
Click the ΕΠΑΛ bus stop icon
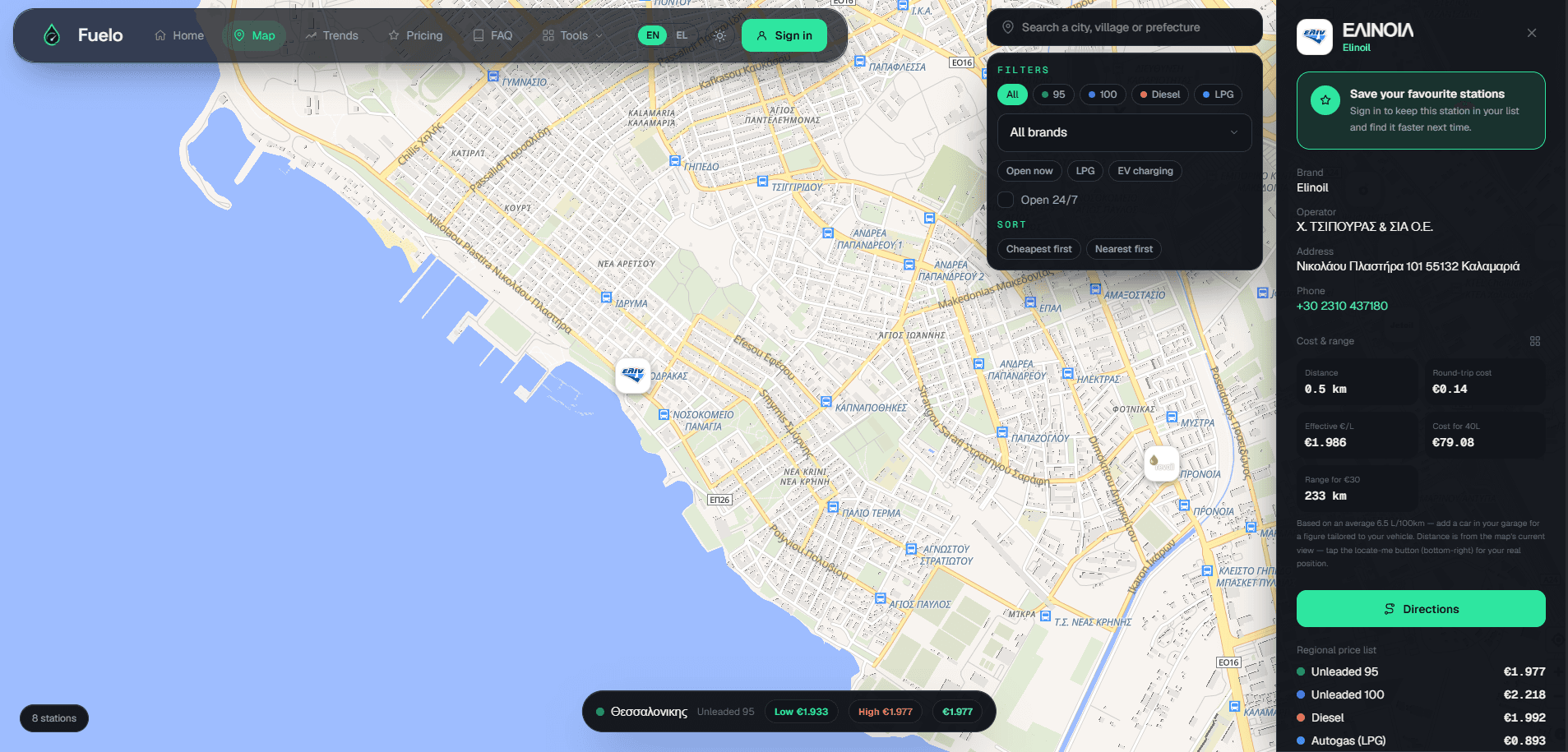(x=1029, y=302)
